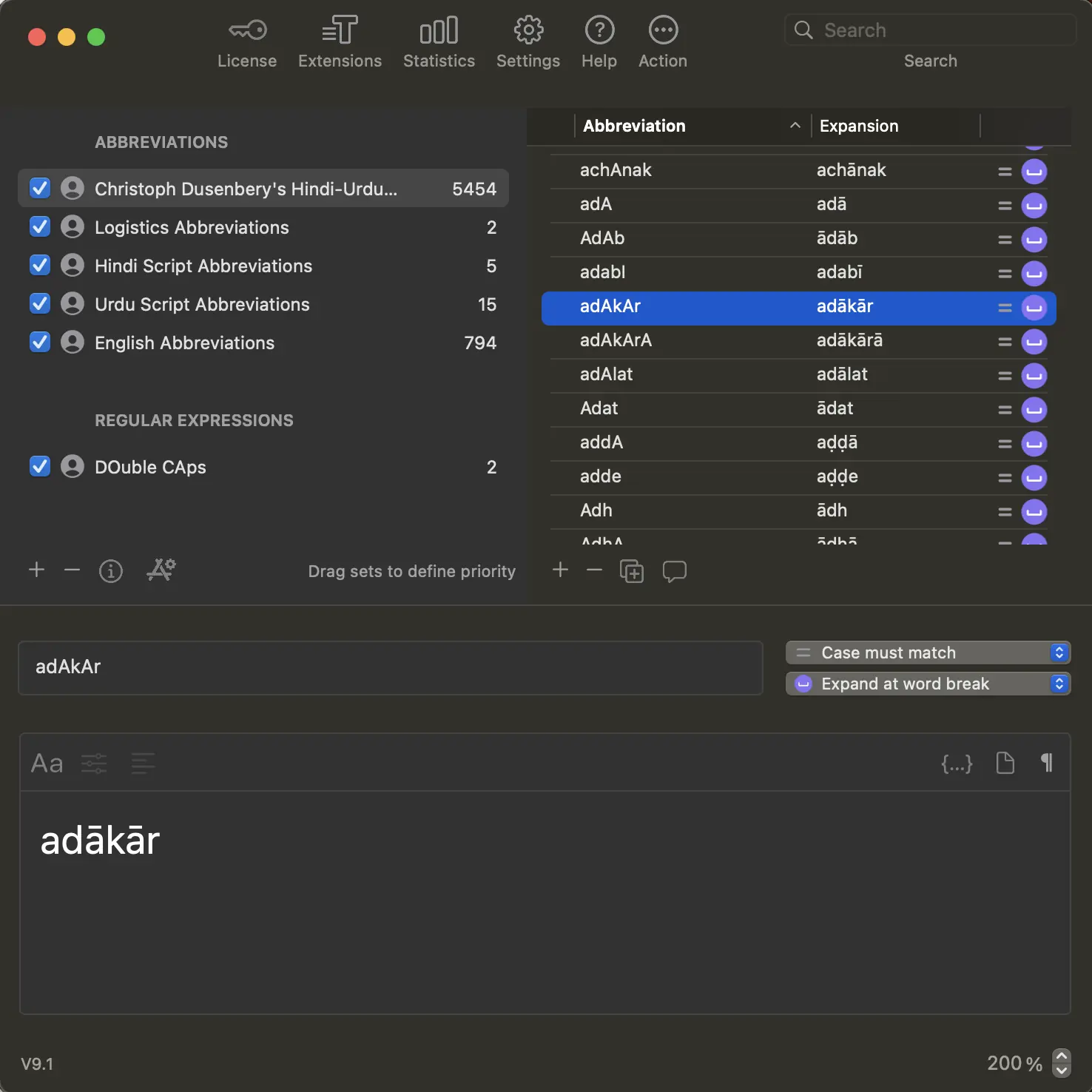Open the License toolbar item

[247, 43]
